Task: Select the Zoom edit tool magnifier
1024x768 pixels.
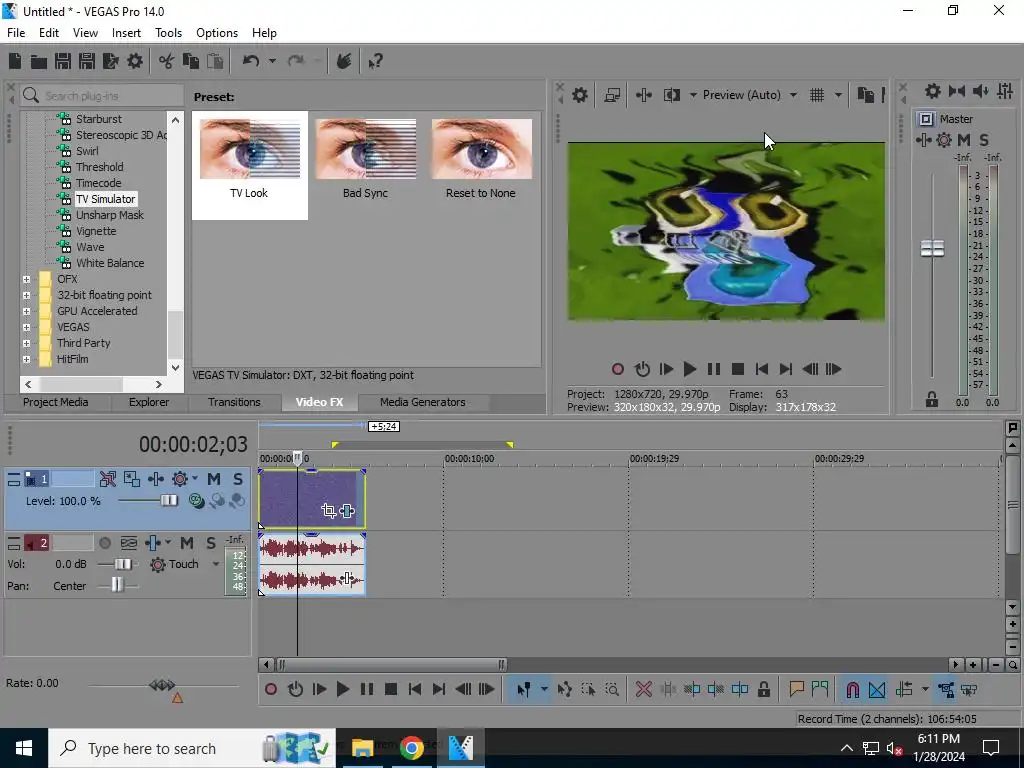Action: point(612,689)
